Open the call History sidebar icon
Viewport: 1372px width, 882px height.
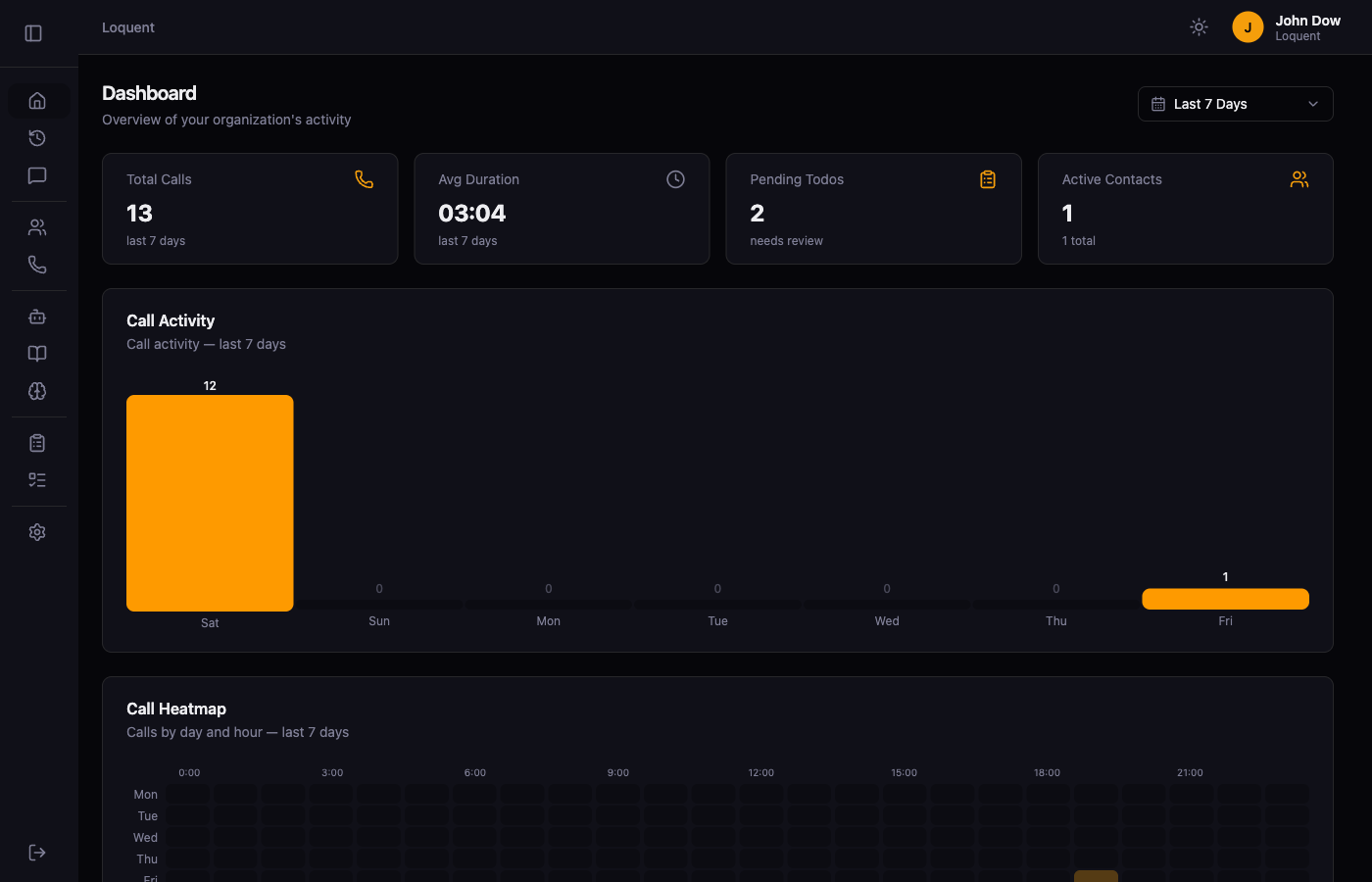coord(37,138)
